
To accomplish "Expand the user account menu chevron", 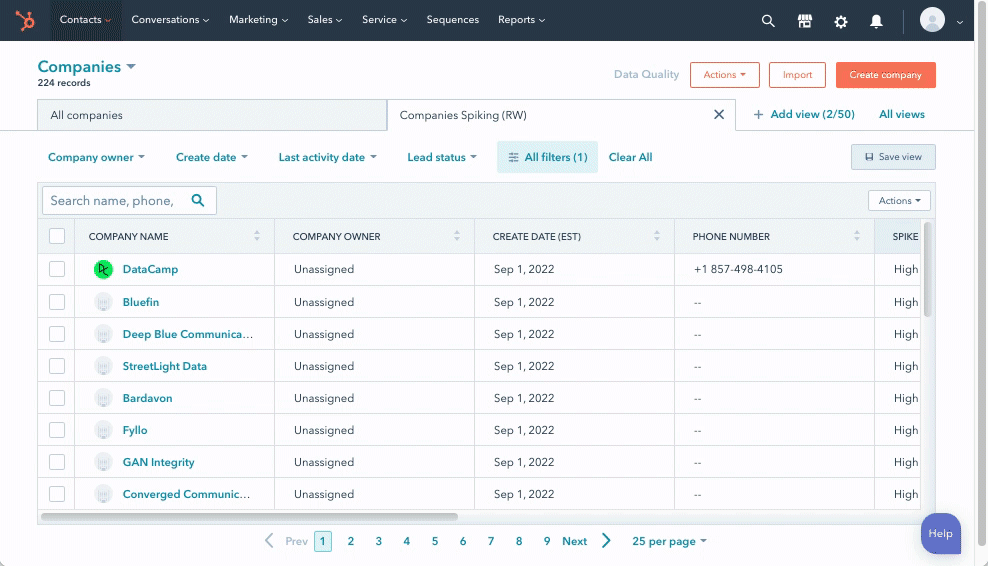I will point(960,21).
